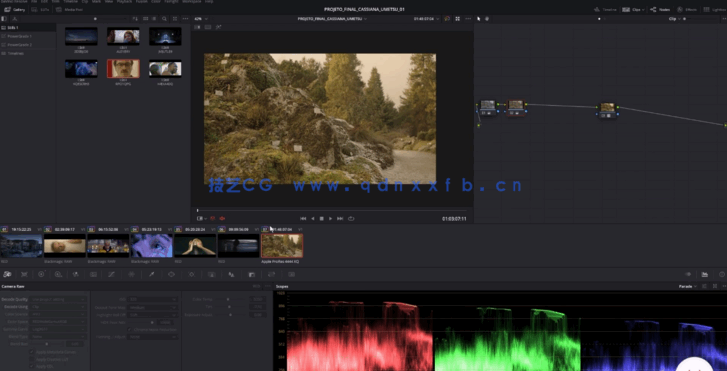
Task: Toggle the color grade bypass icon
Action: (x=447, y=19)
